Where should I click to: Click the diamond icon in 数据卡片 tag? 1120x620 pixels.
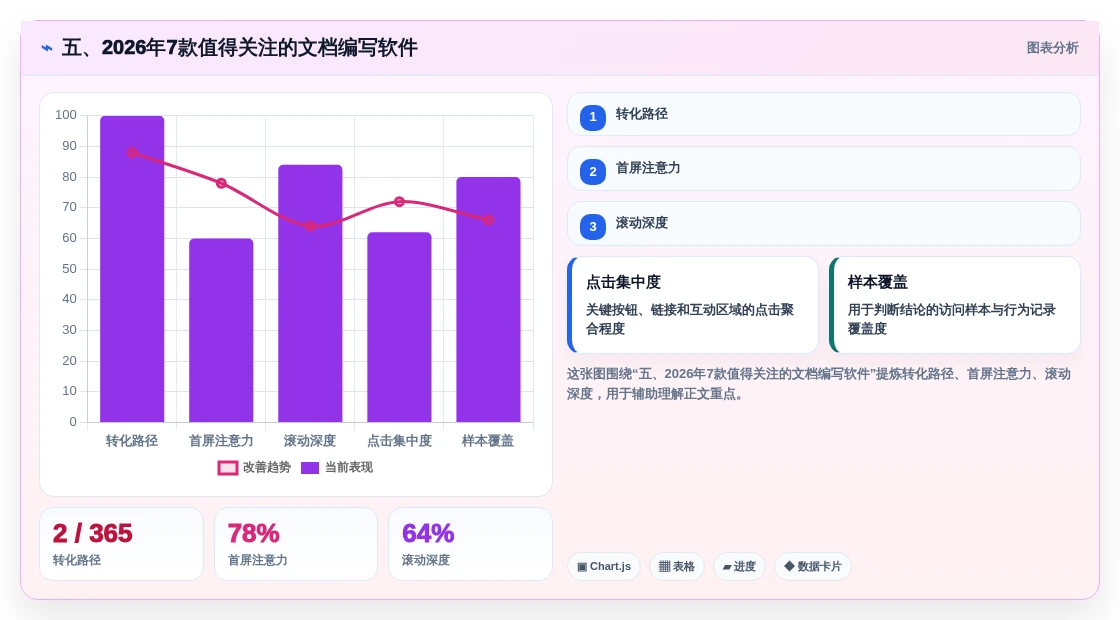(789, 566)
